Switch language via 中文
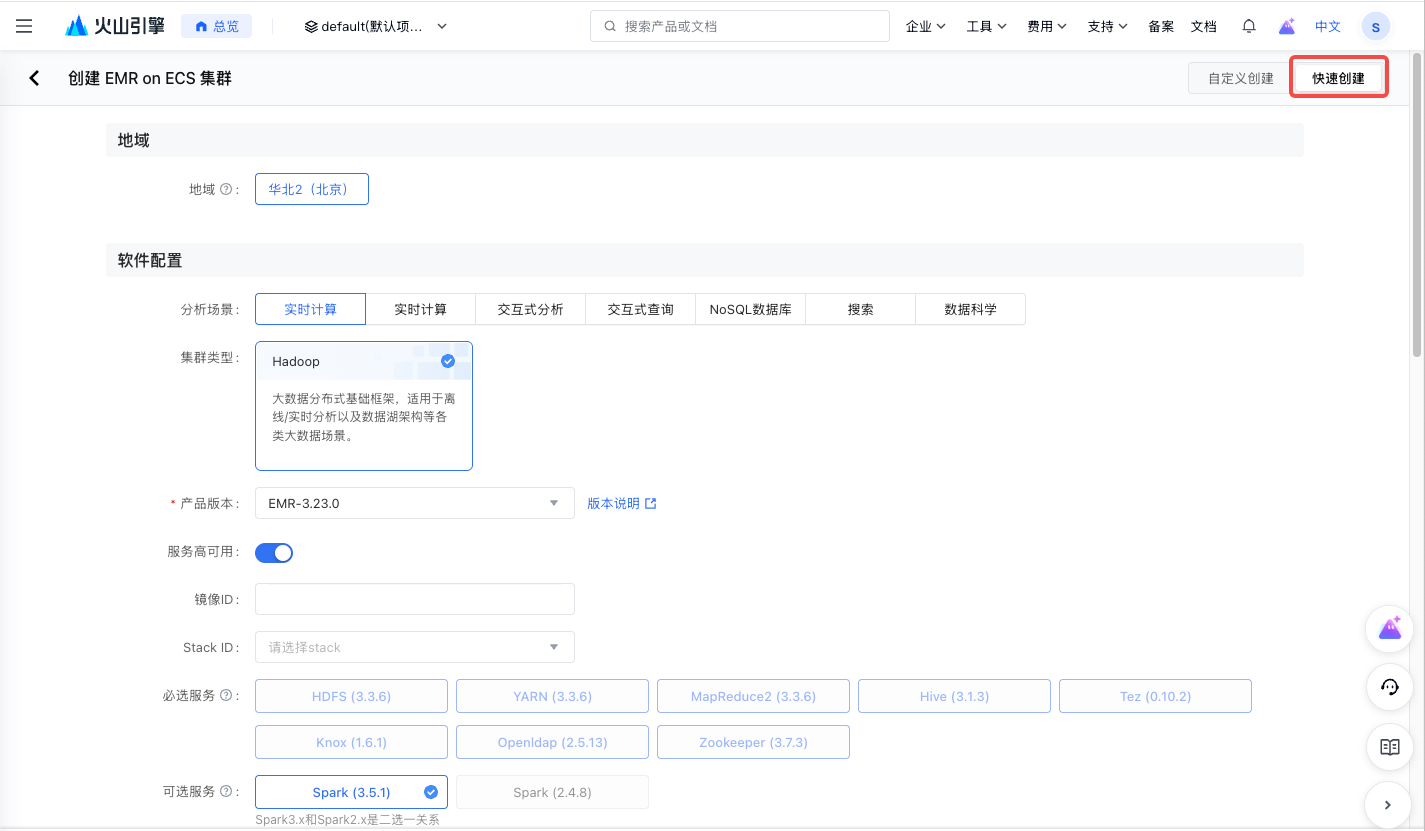Viewport: 1425px width, 831px height. point(1328,26)
